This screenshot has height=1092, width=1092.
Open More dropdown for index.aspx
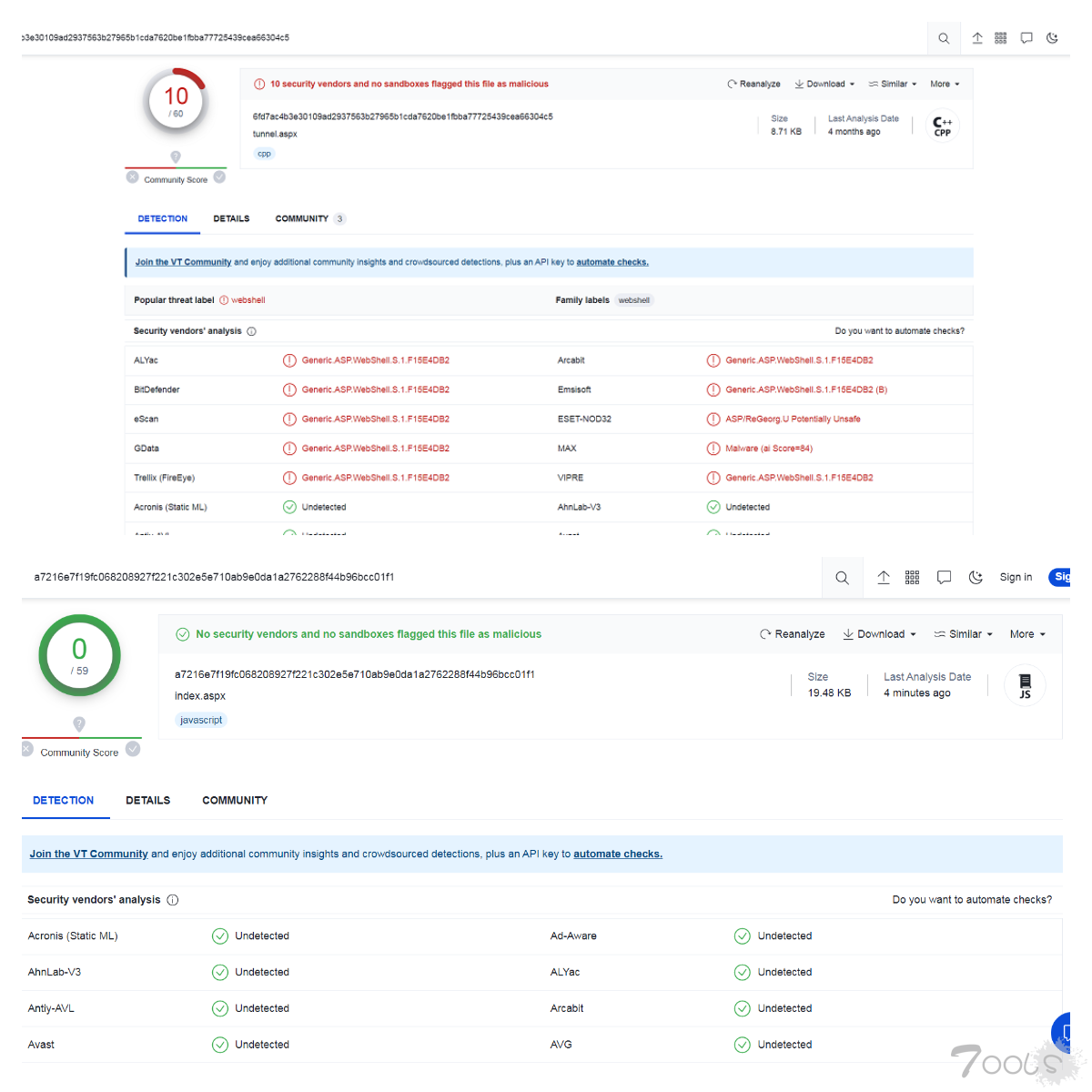click(1027, 634)
